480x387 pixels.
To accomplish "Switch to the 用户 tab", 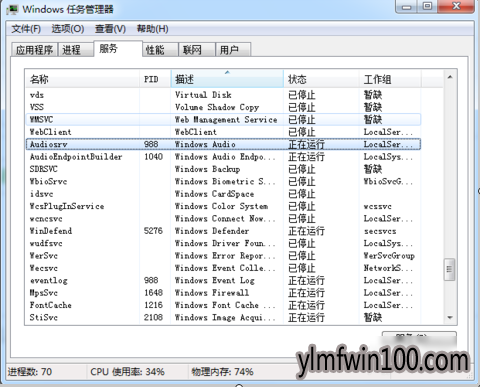I will point(233,50).
